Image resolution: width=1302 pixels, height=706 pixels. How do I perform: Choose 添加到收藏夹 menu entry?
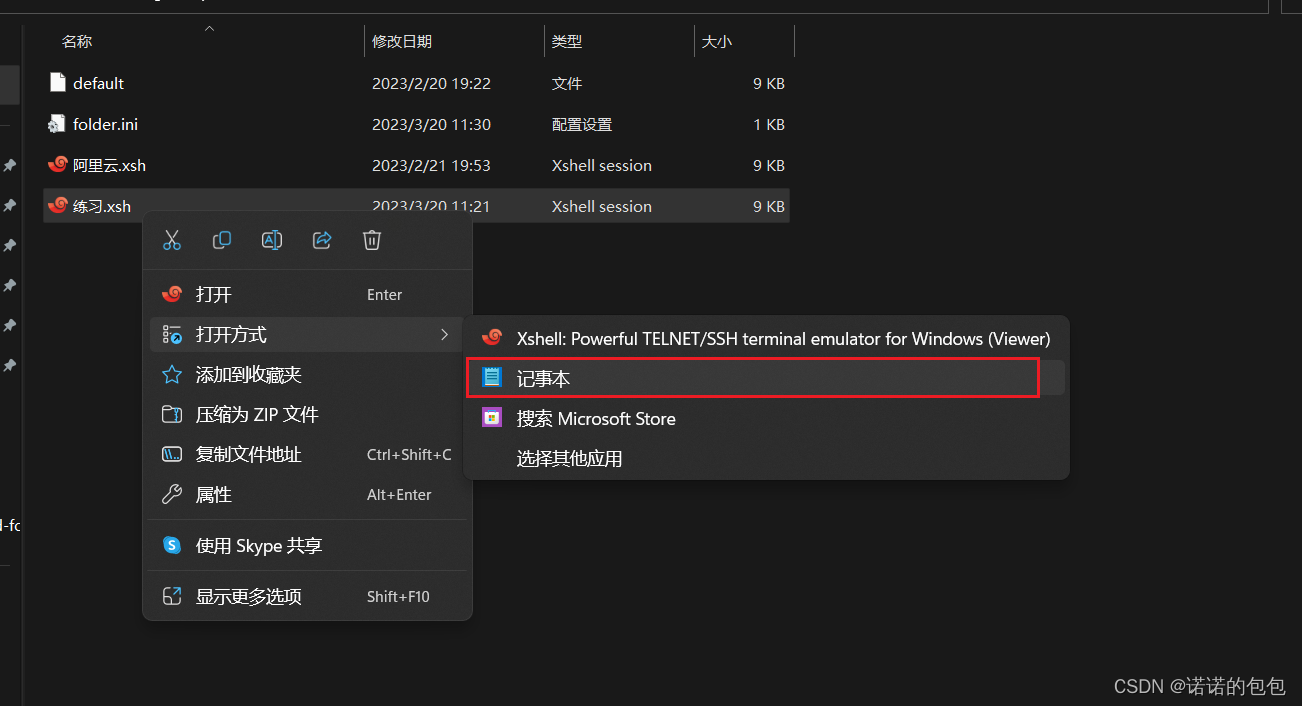coord(308,374)
